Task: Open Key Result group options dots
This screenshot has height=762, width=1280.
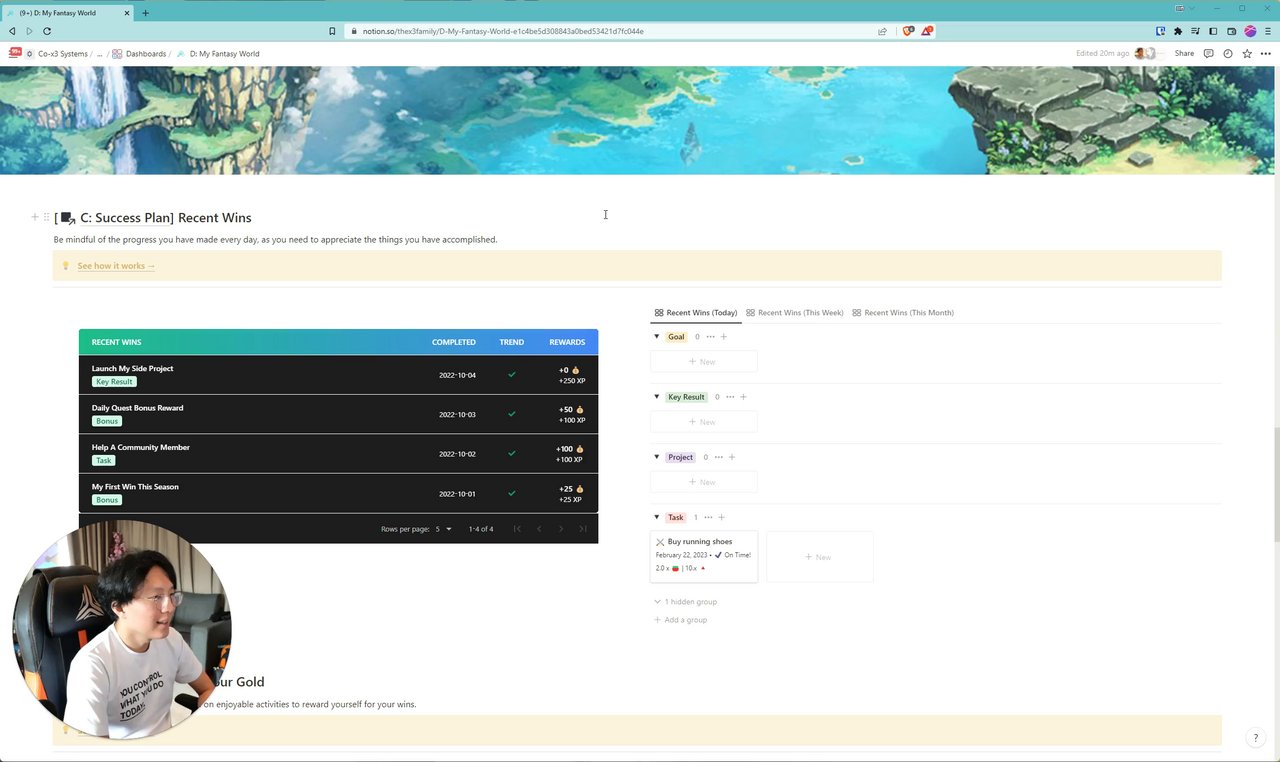Action: point(729,397)
